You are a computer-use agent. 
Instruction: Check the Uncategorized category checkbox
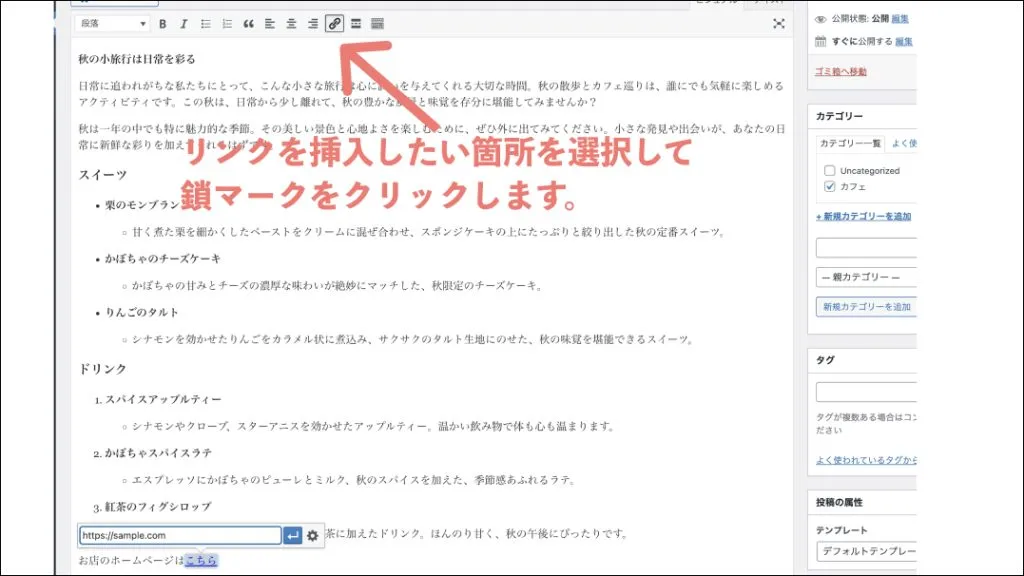pyautogui.click(x=829, y=170)
